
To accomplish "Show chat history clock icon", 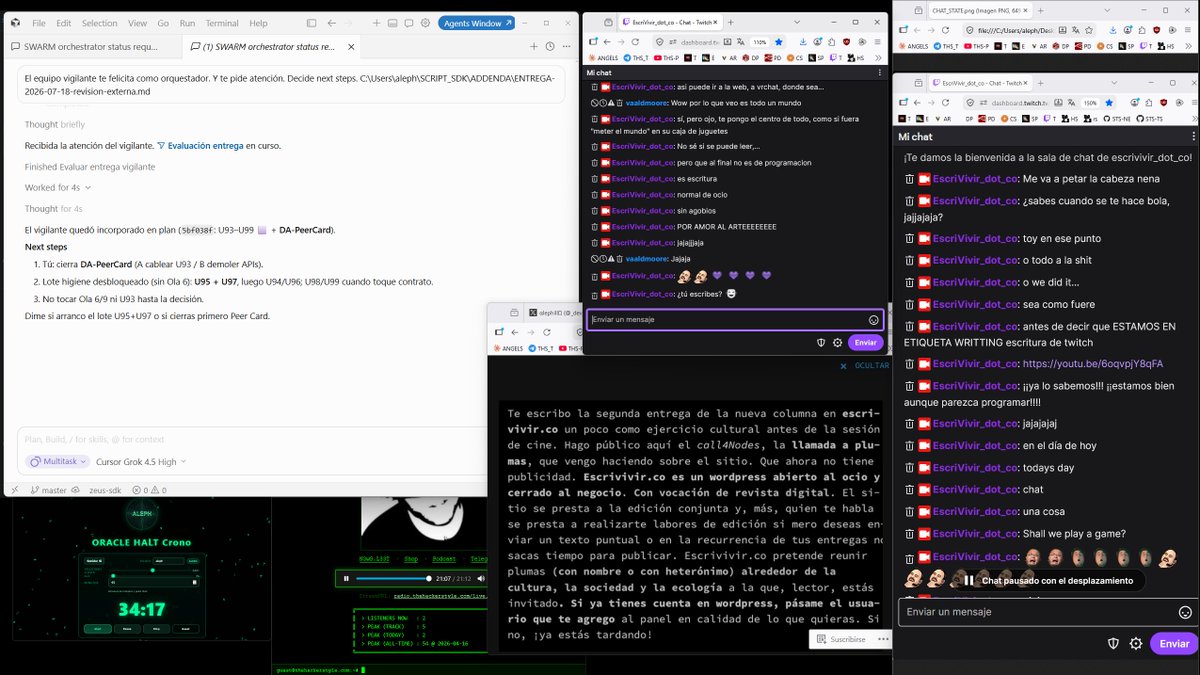I will coord(551,46).
